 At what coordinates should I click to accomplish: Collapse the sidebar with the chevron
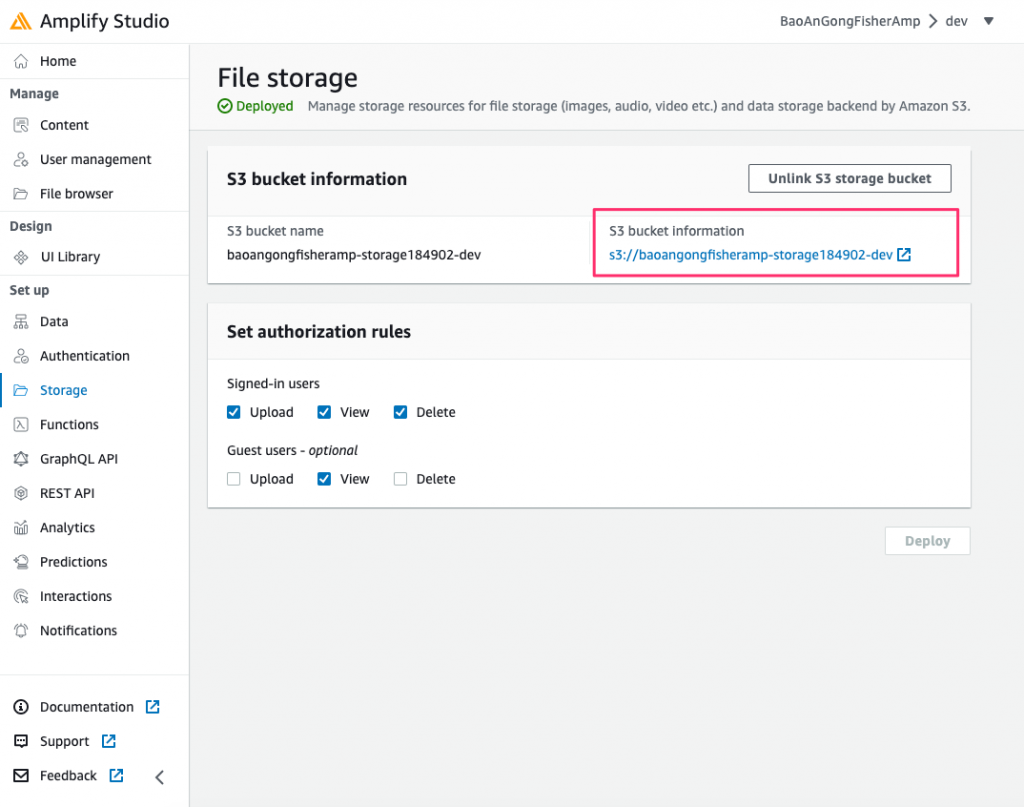point(160,777)
